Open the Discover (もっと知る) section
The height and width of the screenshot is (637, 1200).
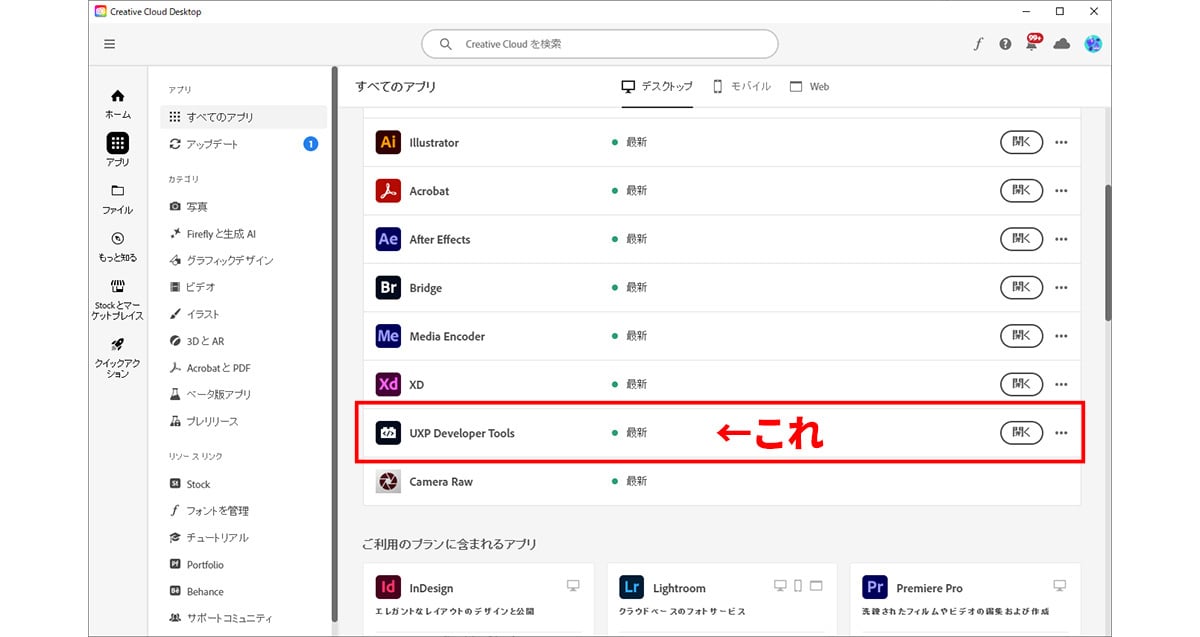point(118,246)
